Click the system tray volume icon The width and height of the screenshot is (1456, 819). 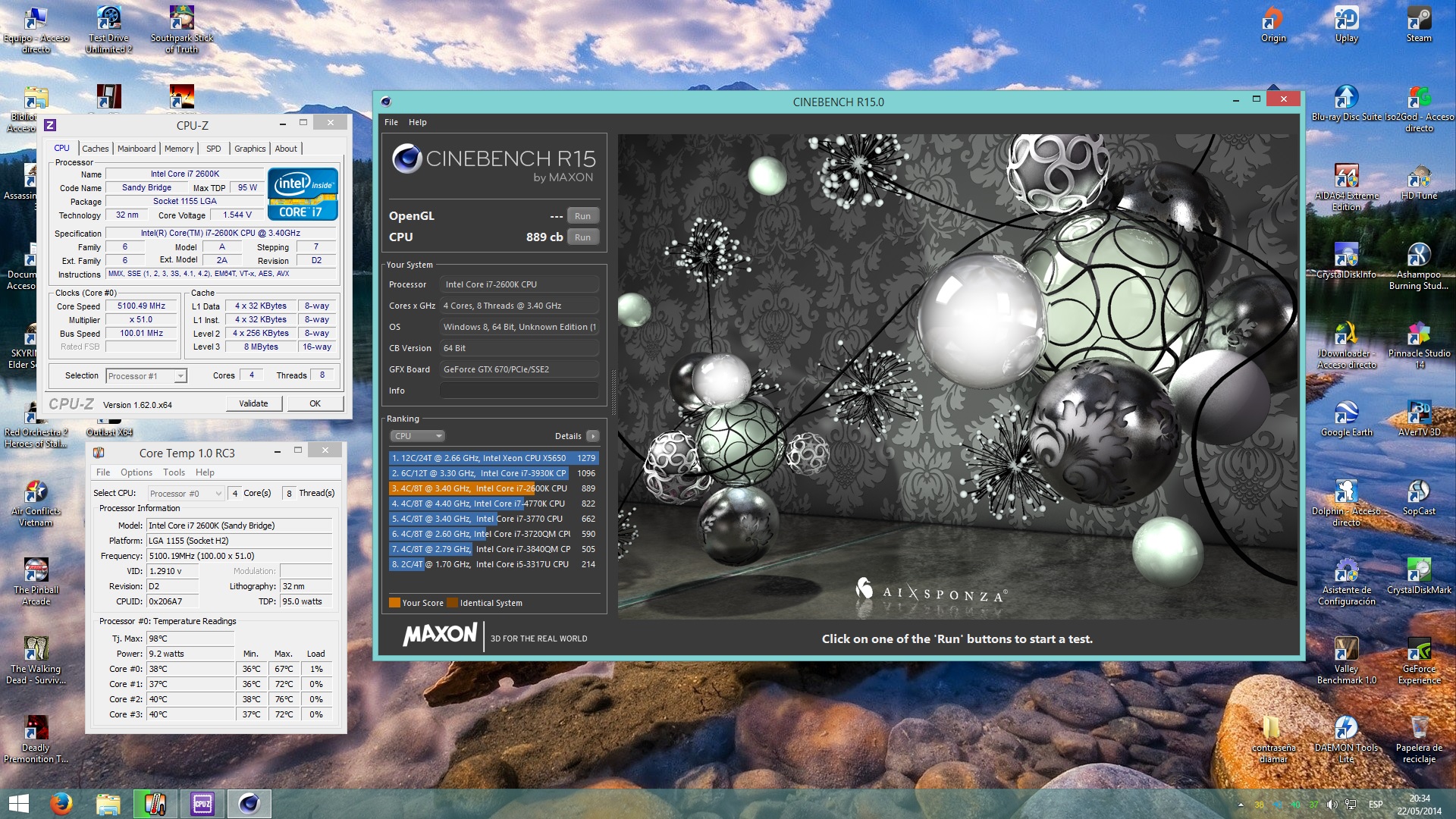(x=1332, y=805)
